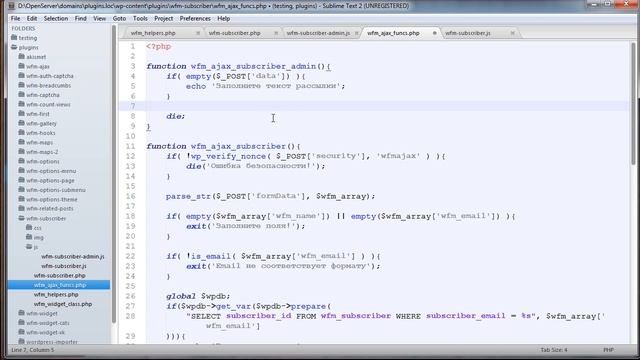Open the Preferences menu
Screen dimensions: 640x360
[195, 18]
